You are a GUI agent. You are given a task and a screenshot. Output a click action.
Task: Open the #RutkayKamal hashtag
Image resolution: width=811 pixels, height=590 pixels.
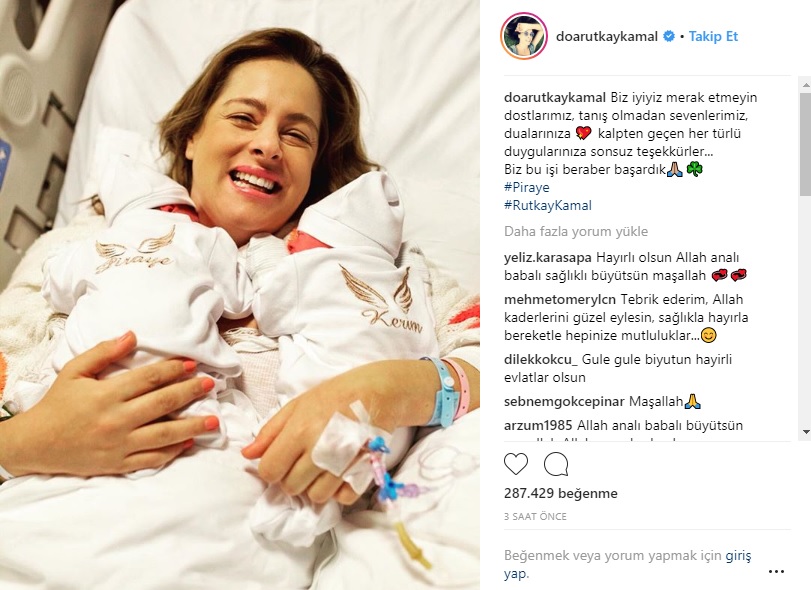[x=548, y=205]
